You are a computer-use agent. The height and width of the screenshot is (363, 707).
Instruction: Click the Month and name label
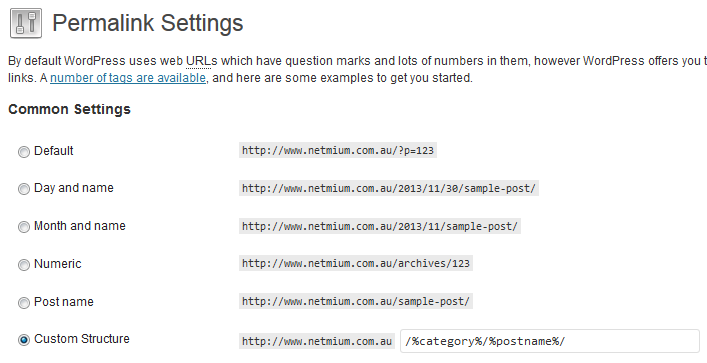(x=80, y=226)
